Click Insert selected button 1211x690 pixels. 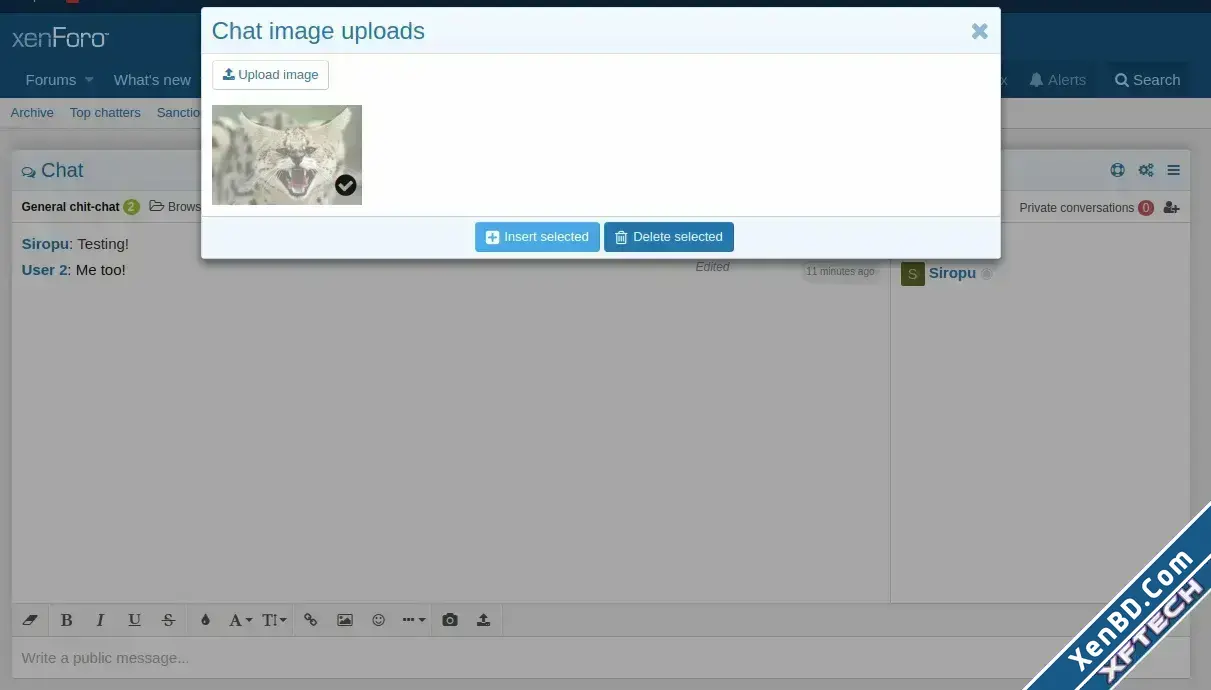(537, 237)
